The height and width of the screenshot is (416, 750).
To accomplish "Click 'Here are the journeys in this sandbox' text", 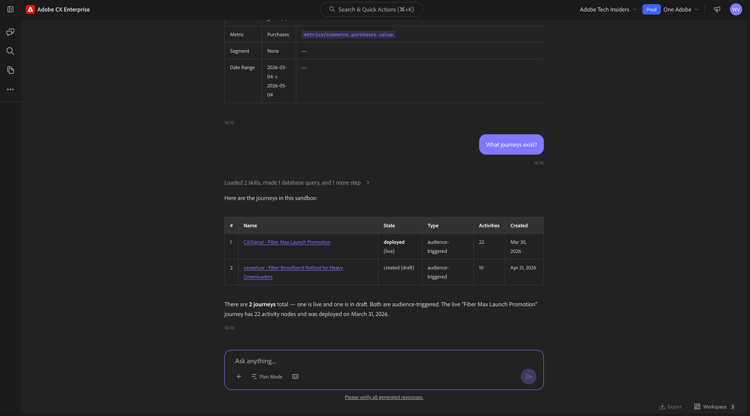I will point(271,198).
